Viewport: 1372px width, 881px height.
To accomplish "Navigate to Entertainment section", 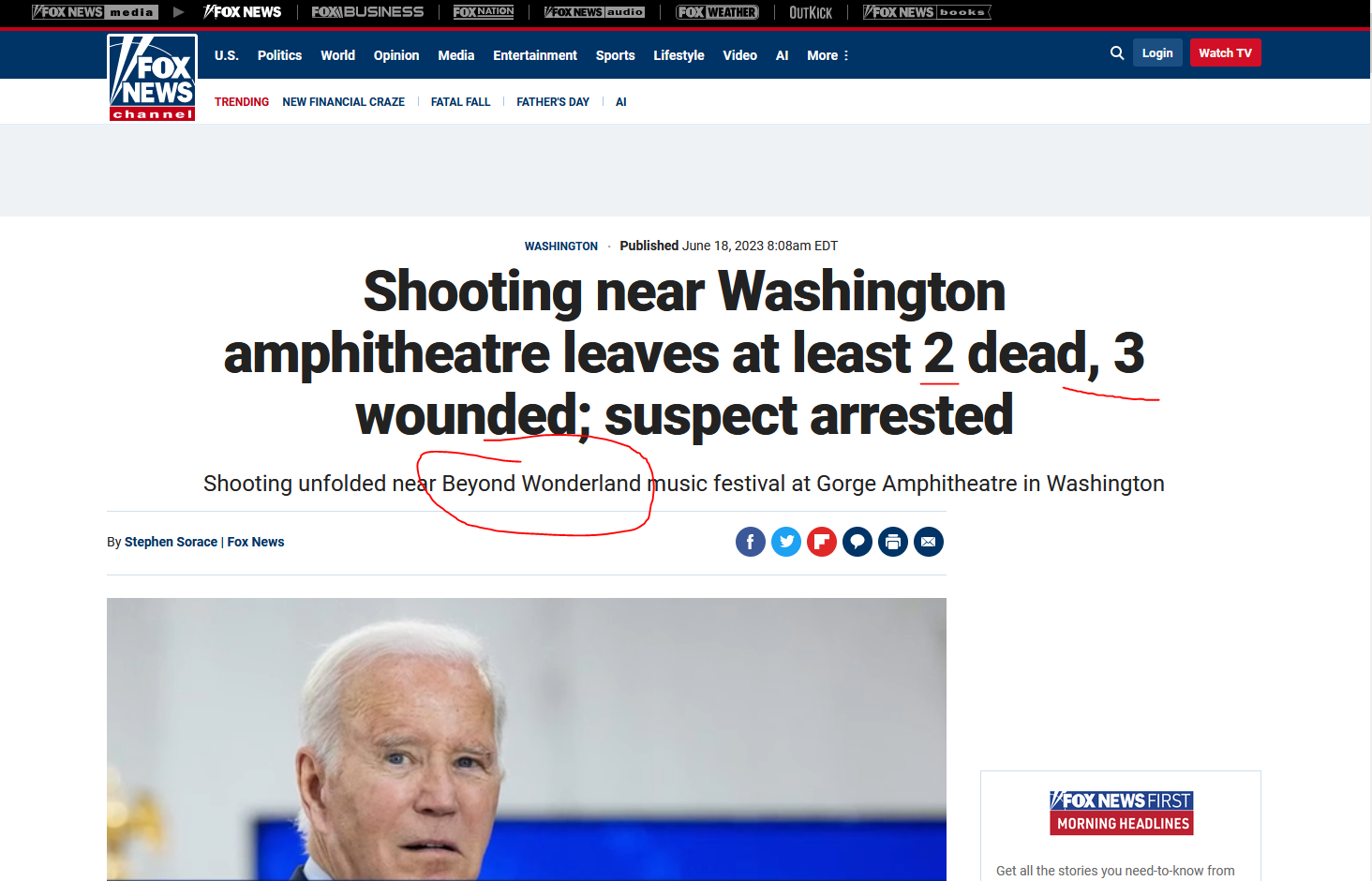I will (x=535, y=55).
